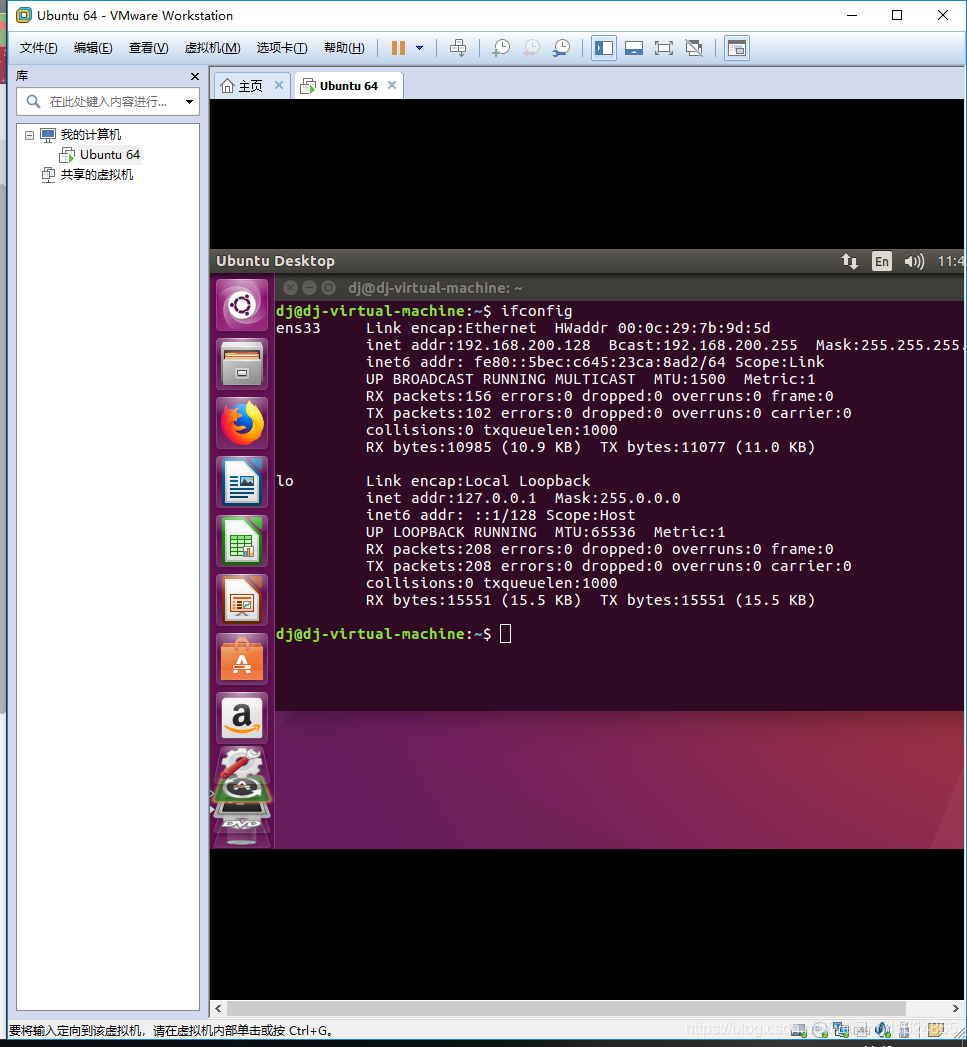Open LibreOffice Calc from the launcher
This screenshot has height=1047, width=967.
[x=242, y=541]
